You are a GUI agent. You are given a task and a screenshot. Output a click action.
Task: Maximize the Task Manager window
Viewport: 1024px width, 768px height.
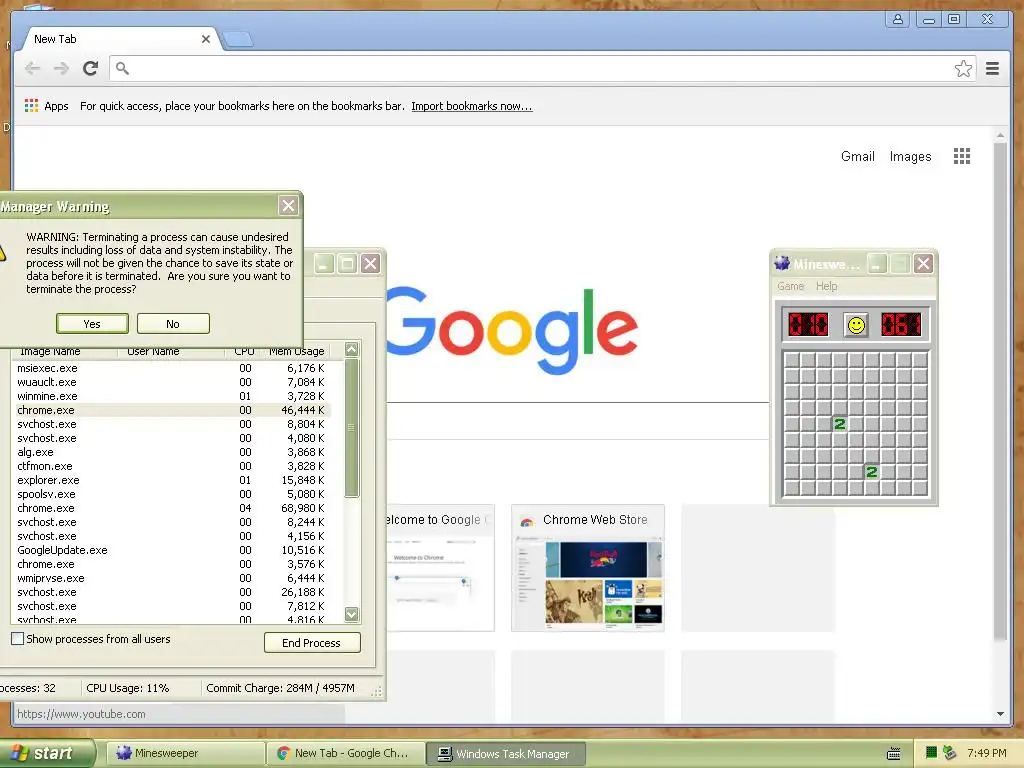(x=347, y=264)
